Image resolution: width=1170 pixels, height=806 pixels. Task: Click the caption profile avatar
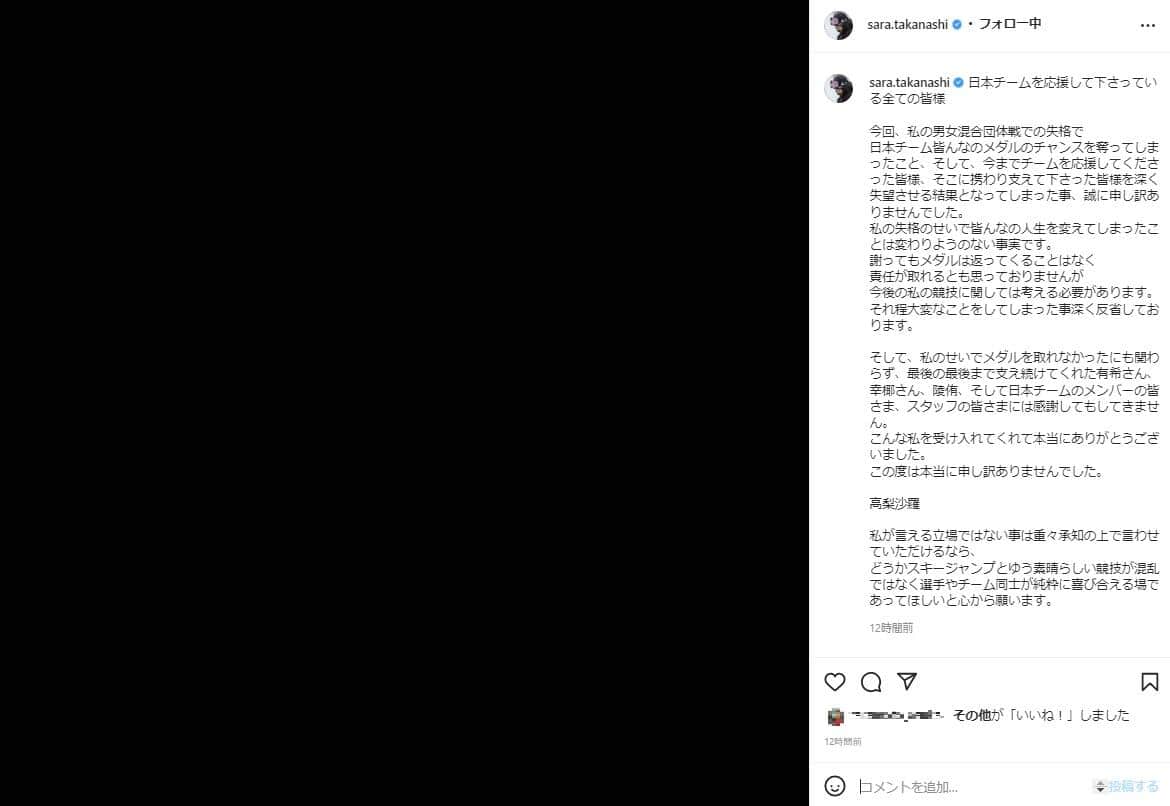pyautogui.click(x=838, y=88)
